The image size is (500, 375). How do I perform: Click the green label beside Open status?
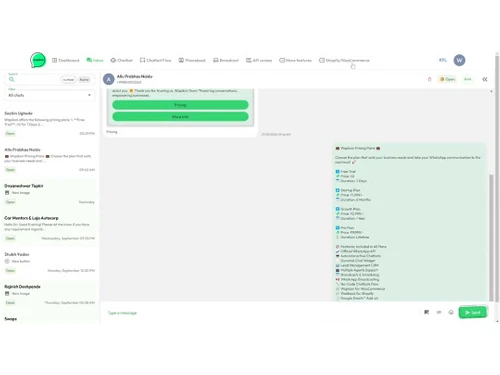(x=468, y=79)
